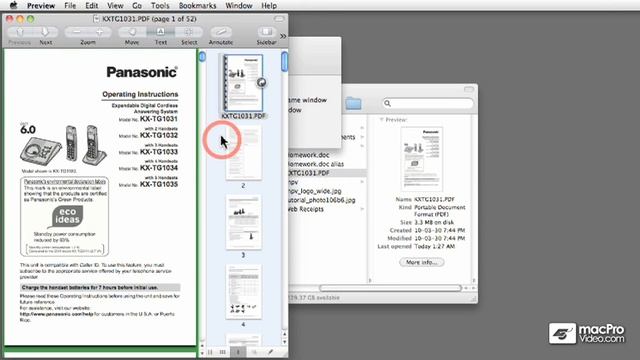Toggle the Sidebar button in toolbar

point(267,32)
